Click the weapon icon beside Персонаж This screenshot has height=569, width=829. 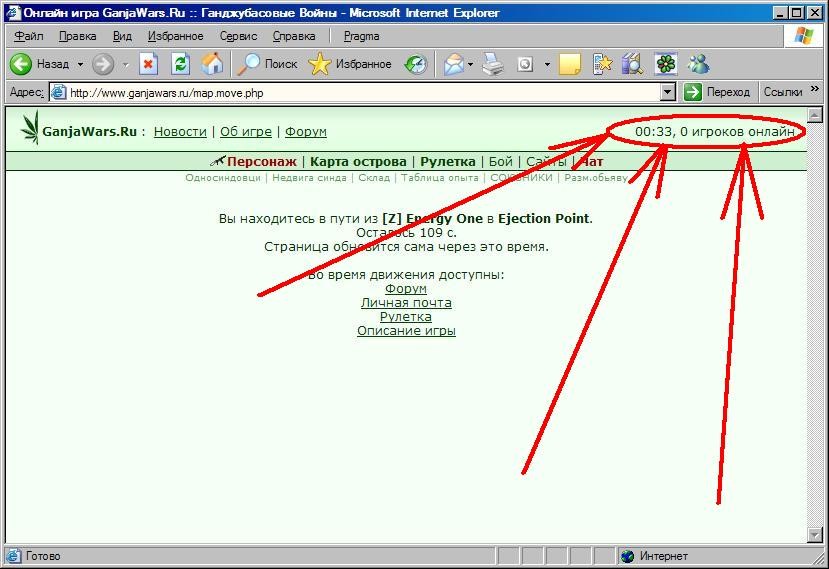[217, 160]
